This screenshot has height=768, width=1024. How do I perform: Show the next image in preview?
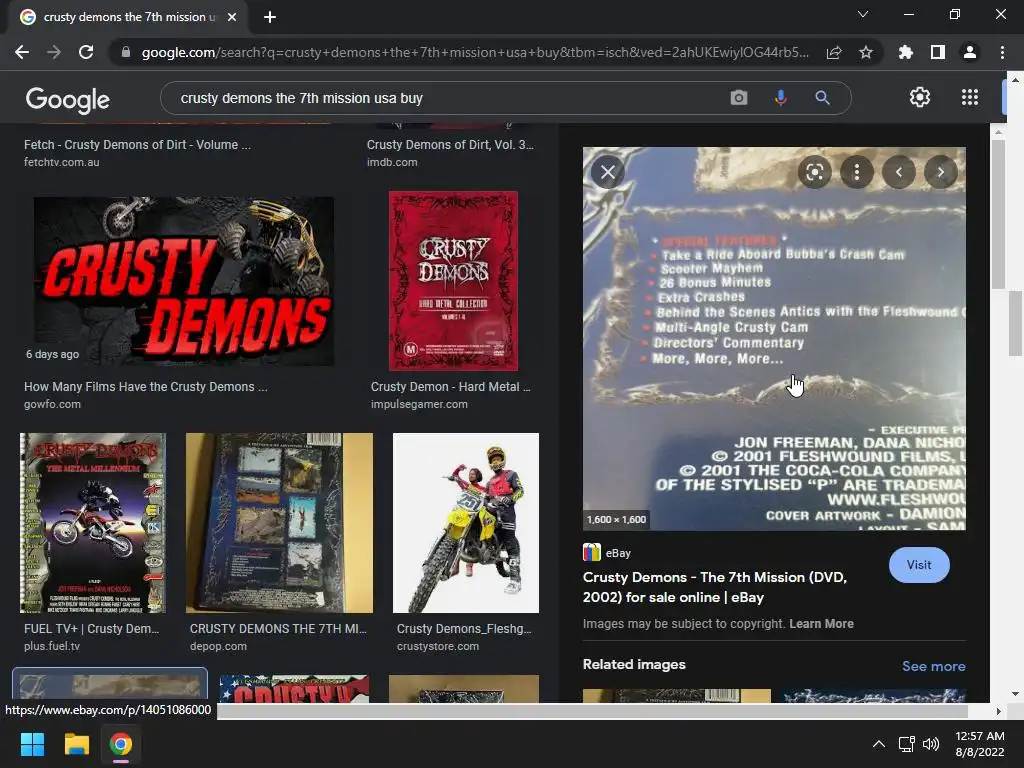[x=940, y=172]
